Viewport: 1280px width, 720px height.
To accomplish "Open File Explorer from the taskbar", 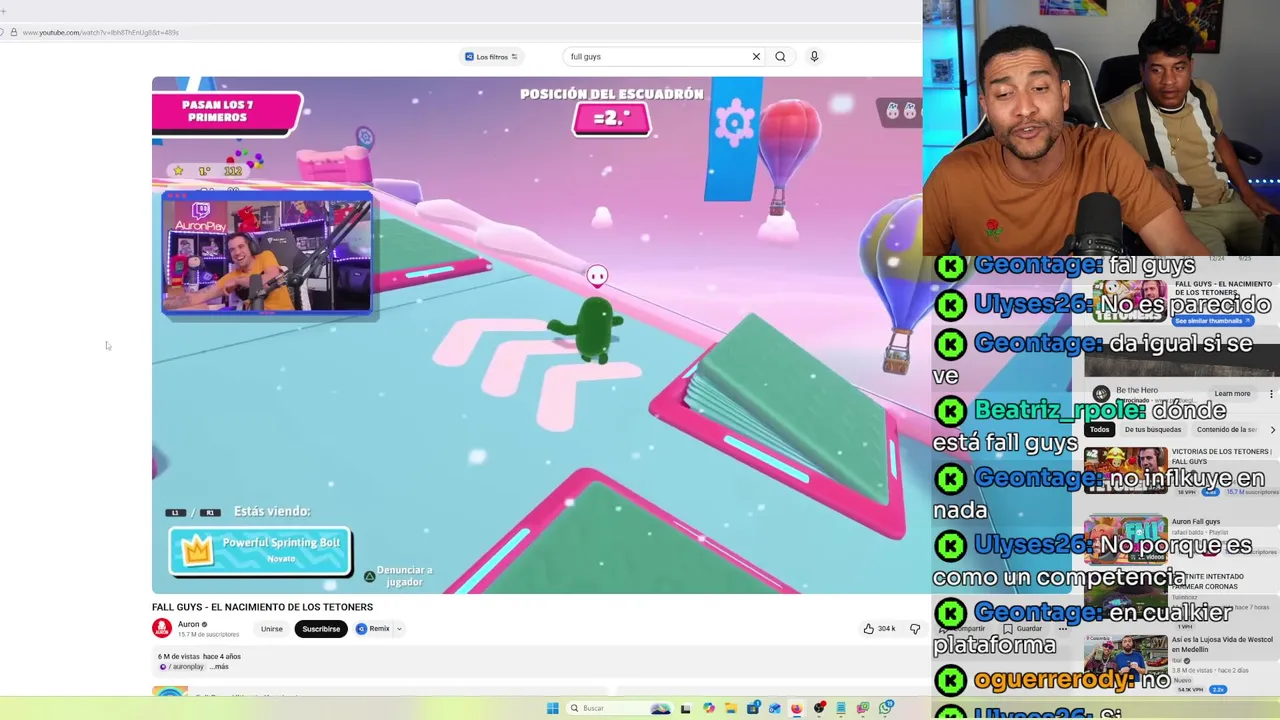I will pos(731,708).
